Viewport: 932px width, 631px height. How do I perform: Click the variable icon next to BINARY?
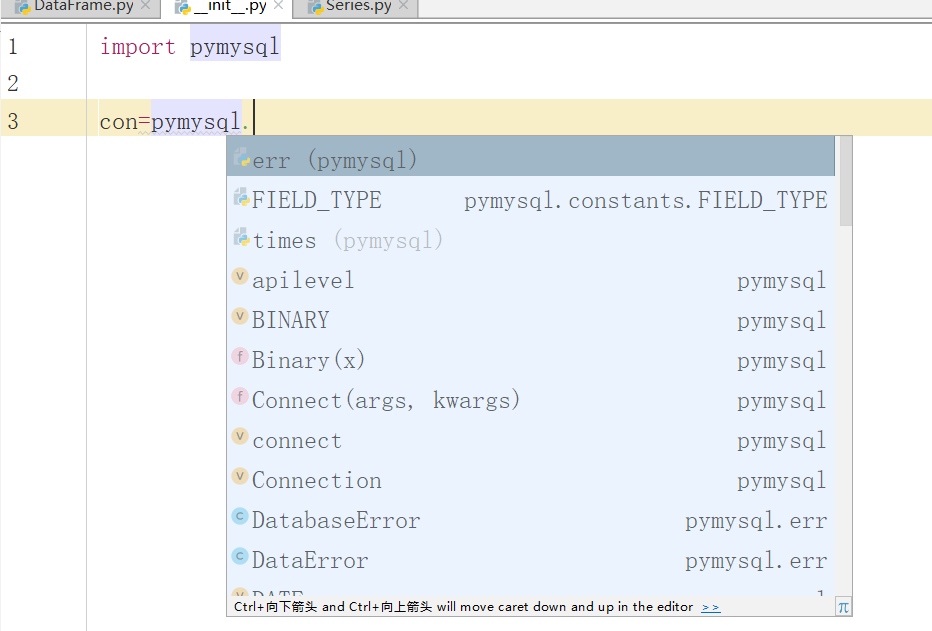point(240,319)
